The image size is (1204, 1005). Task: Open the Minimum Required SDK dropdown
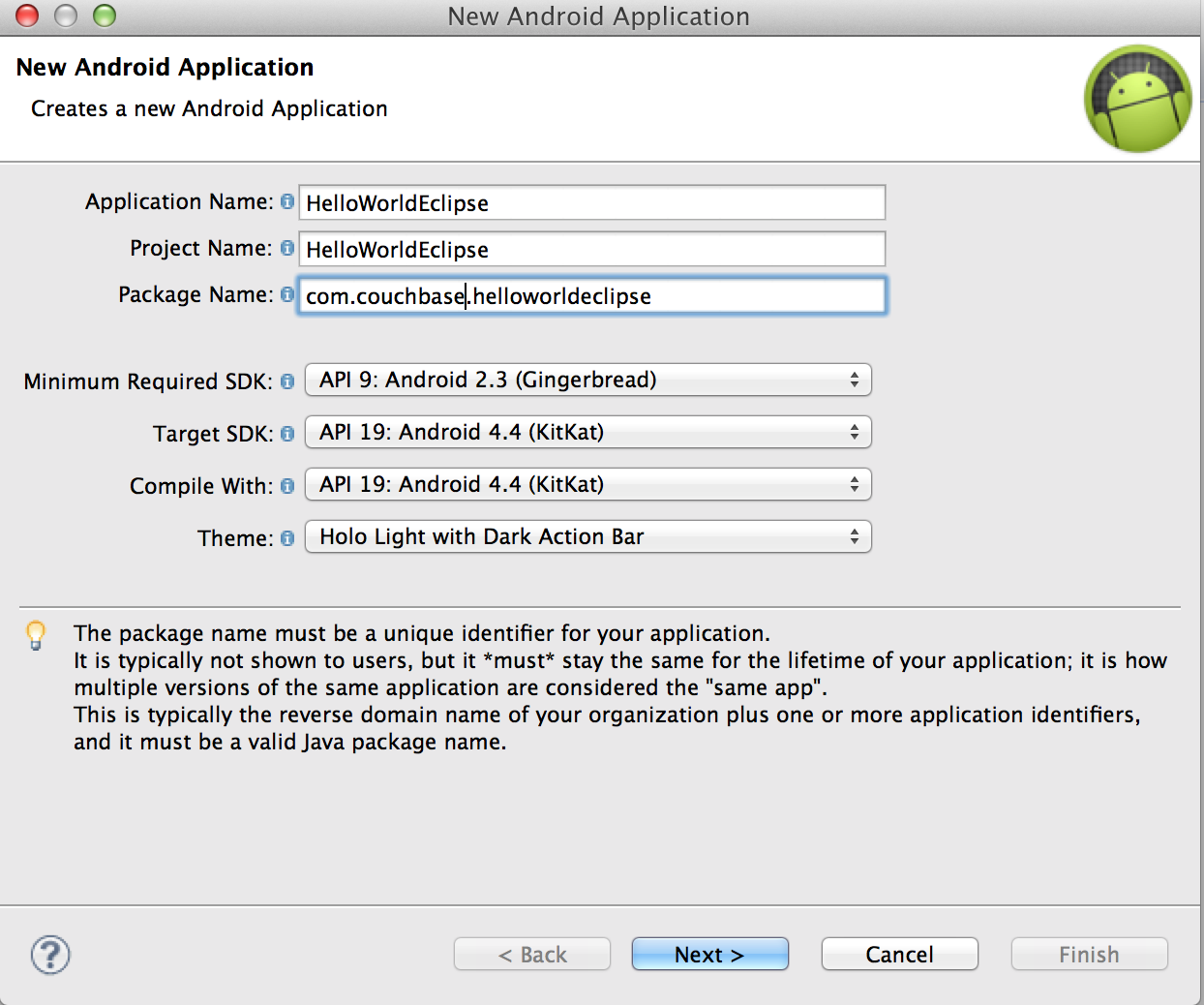tap(587, 380)
